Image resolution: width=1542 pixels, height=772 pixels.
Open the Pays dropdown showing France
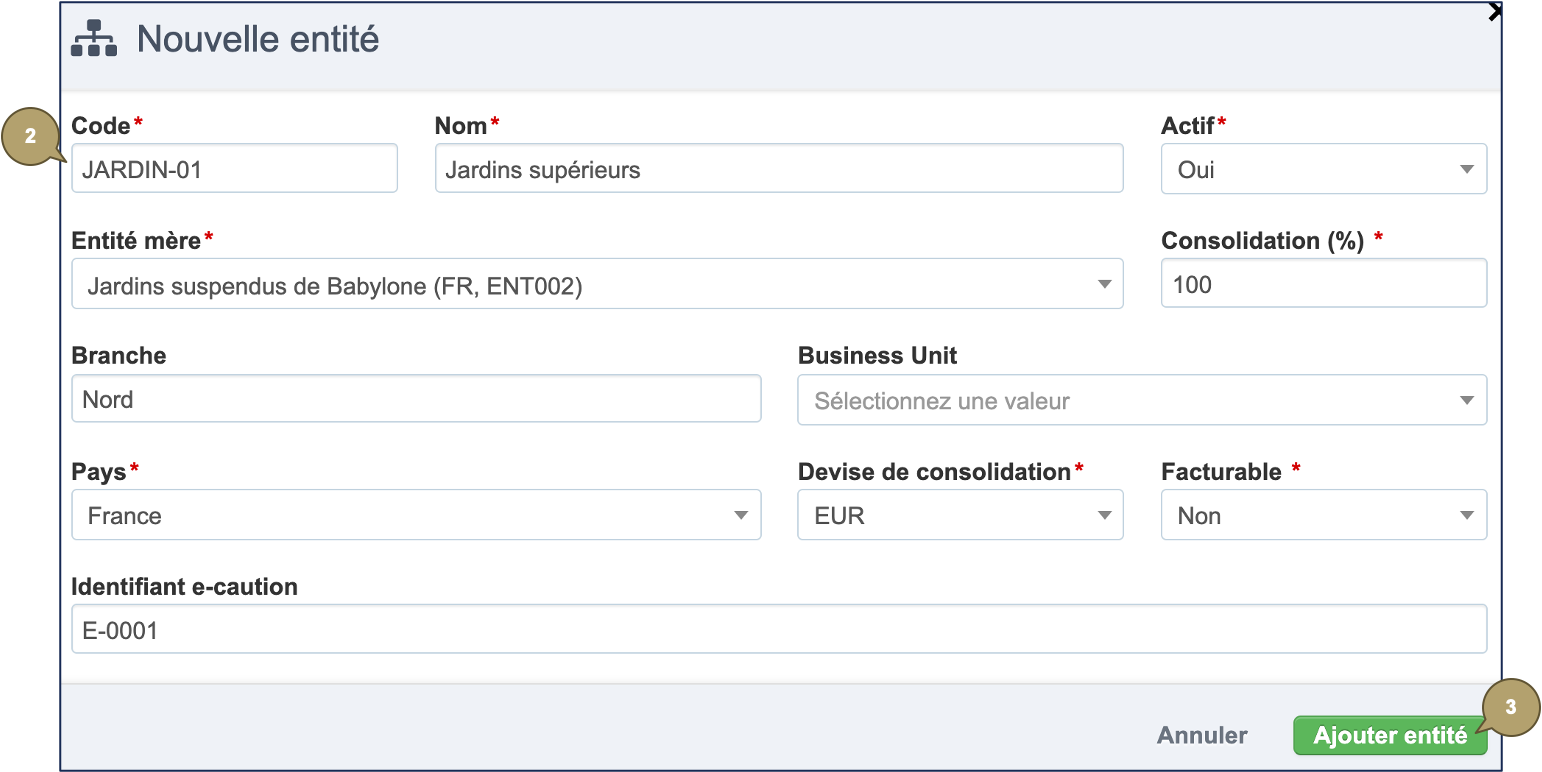tap(416, 516)
